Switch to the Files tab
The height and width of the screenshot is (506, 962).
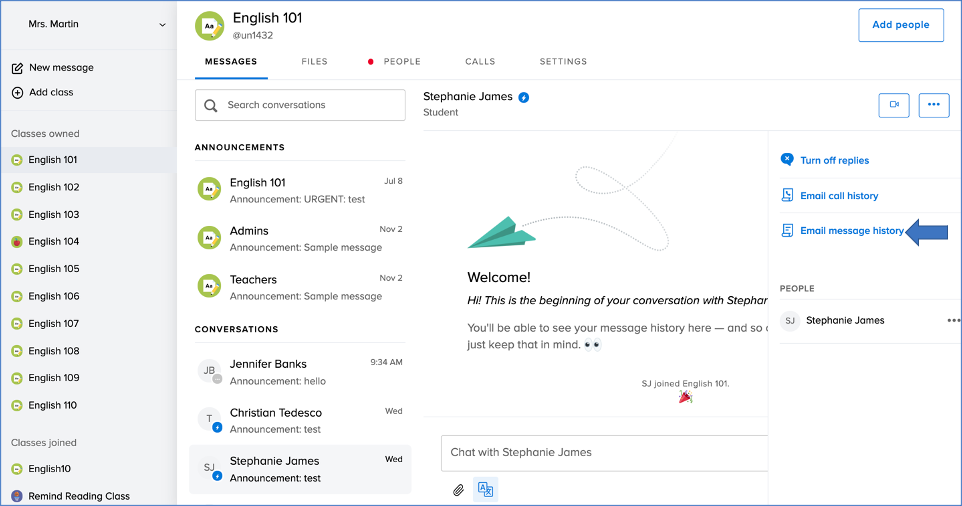click(314, 62)
